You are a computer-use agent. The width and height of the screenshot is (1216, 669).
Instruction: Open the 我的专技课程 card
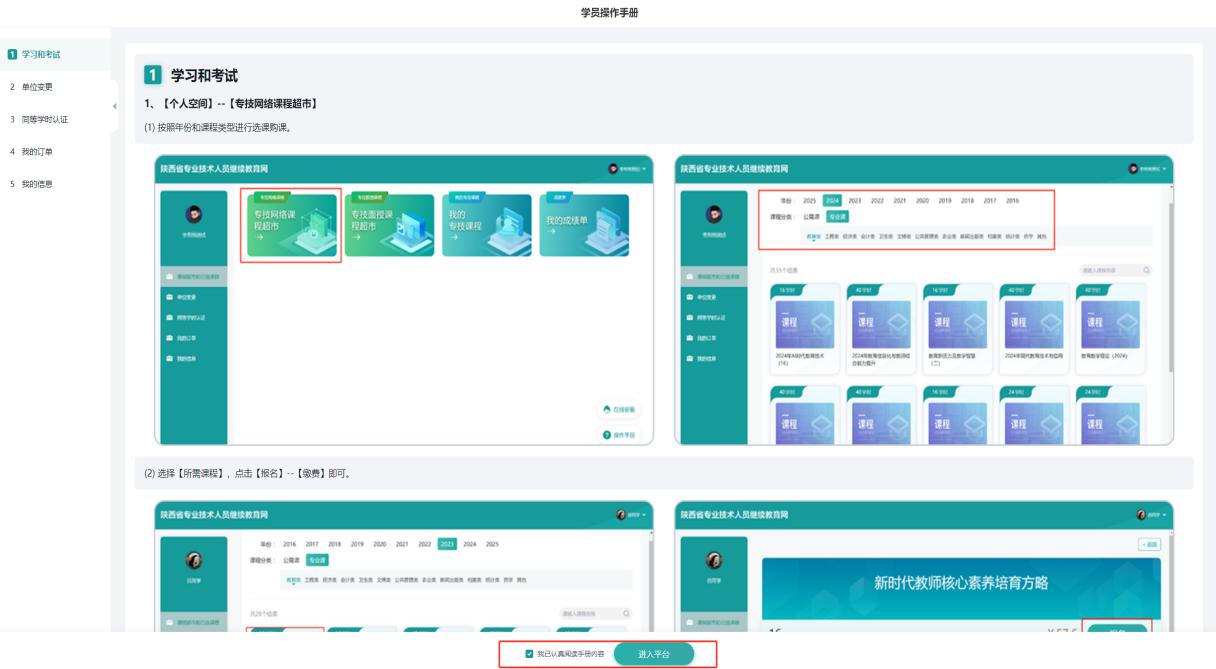486,225
